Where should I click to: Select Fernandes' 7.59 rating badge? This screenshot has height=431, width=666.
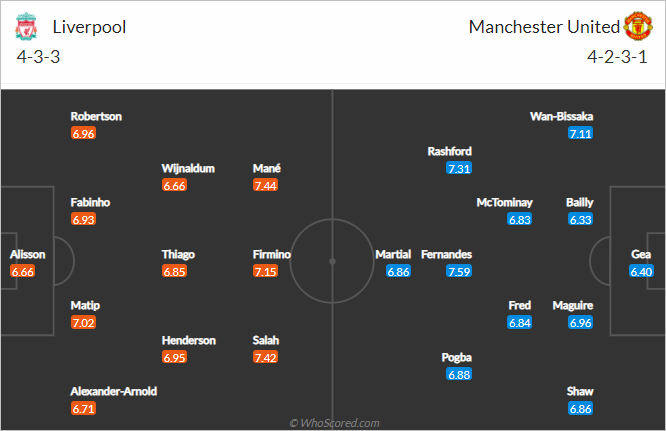[x=459, y=271]
